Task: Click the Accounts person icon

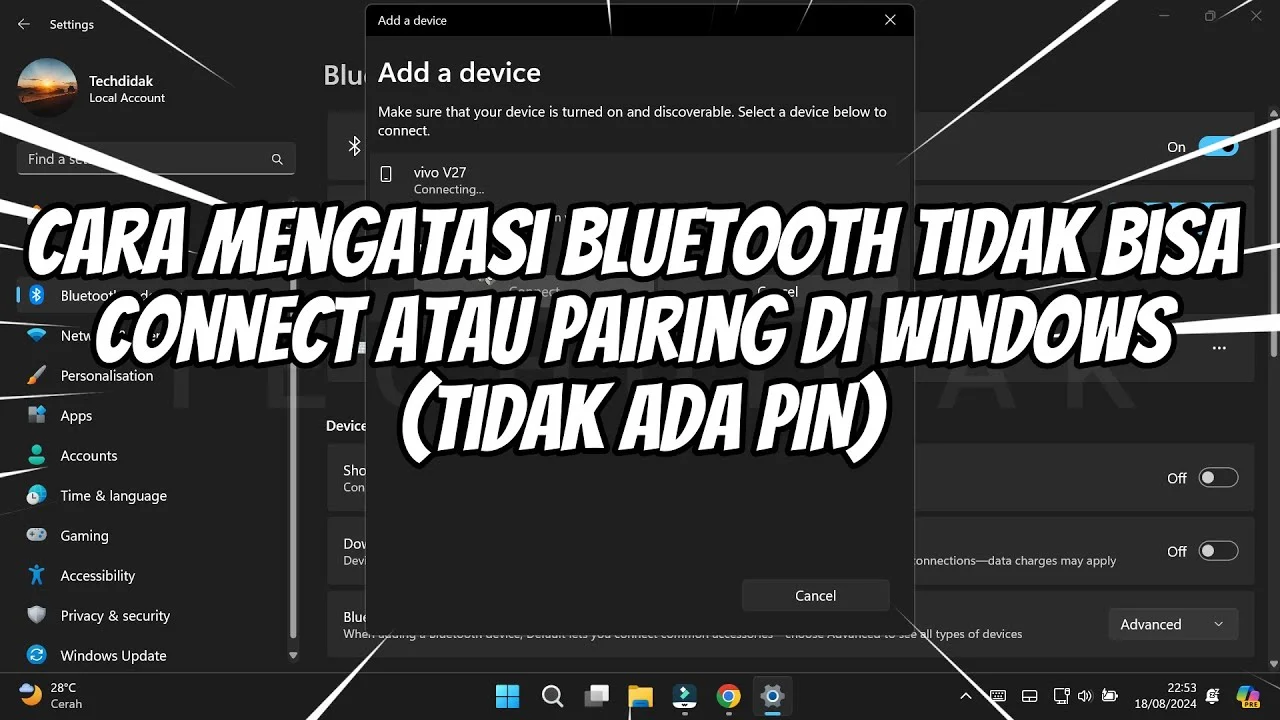Action: (x=37, y=455)
